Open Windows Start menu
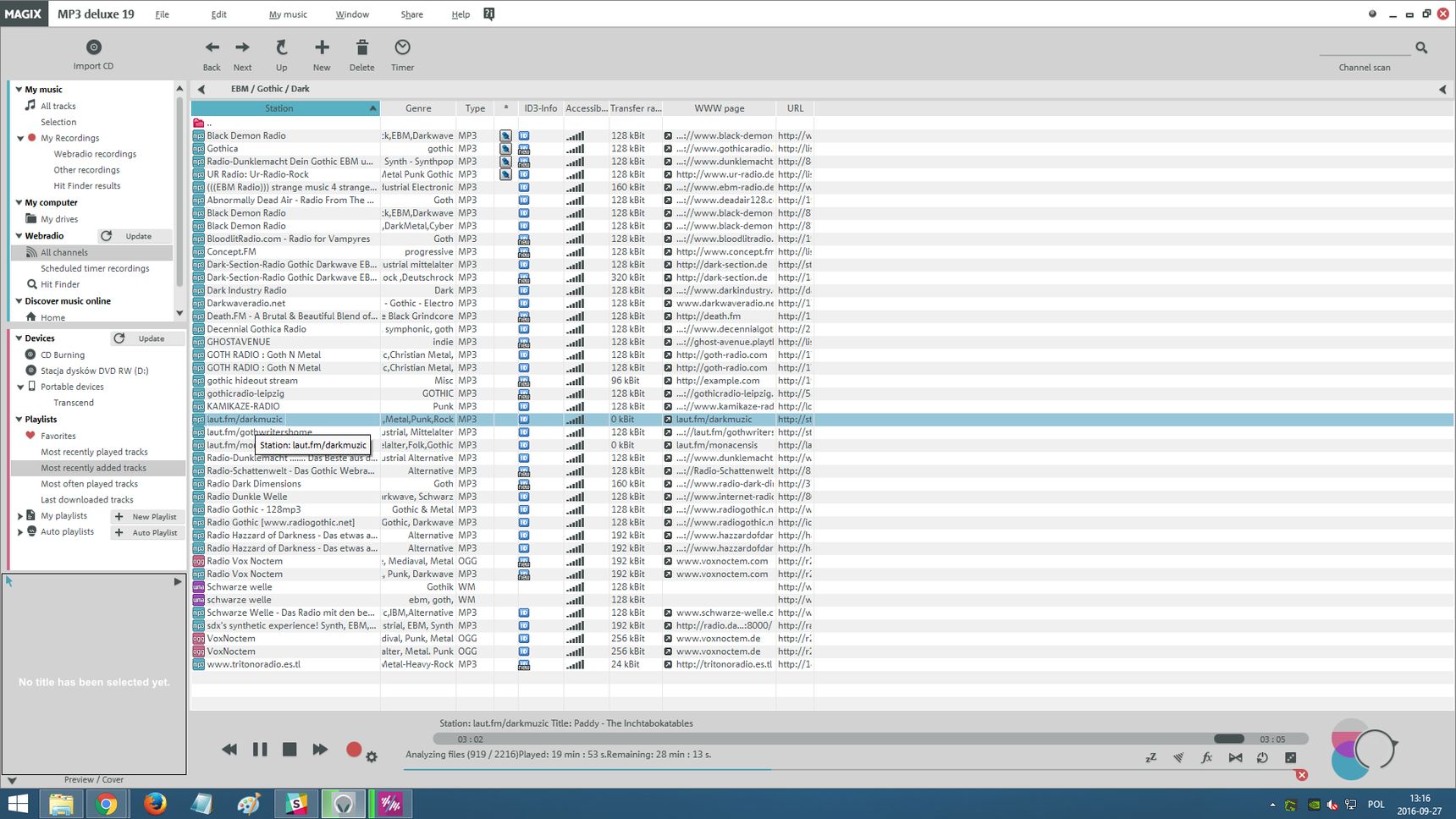Image resolution: width=1456 pixels, height=819 pixels. (18, 804)
